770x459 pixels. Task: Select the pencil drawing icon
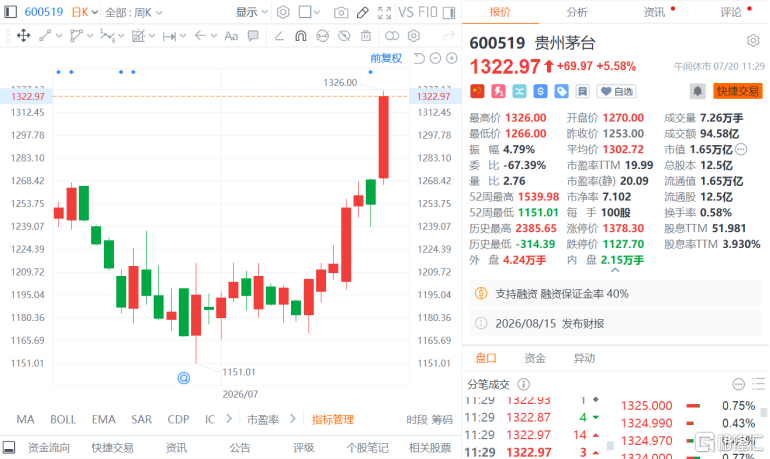362,13
